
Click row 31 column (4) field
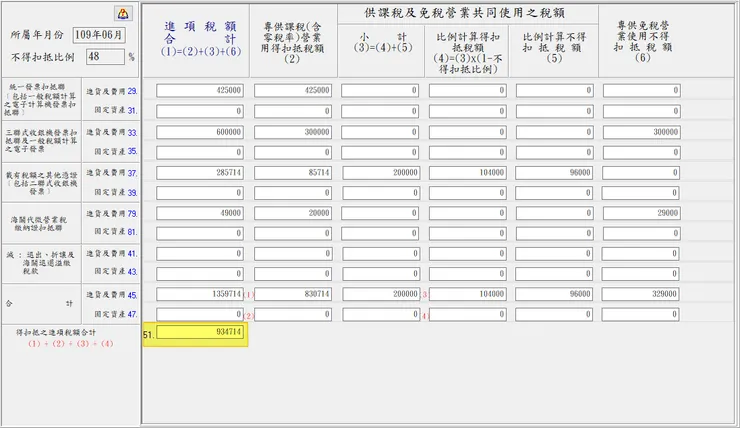click(x=467, y=111)
